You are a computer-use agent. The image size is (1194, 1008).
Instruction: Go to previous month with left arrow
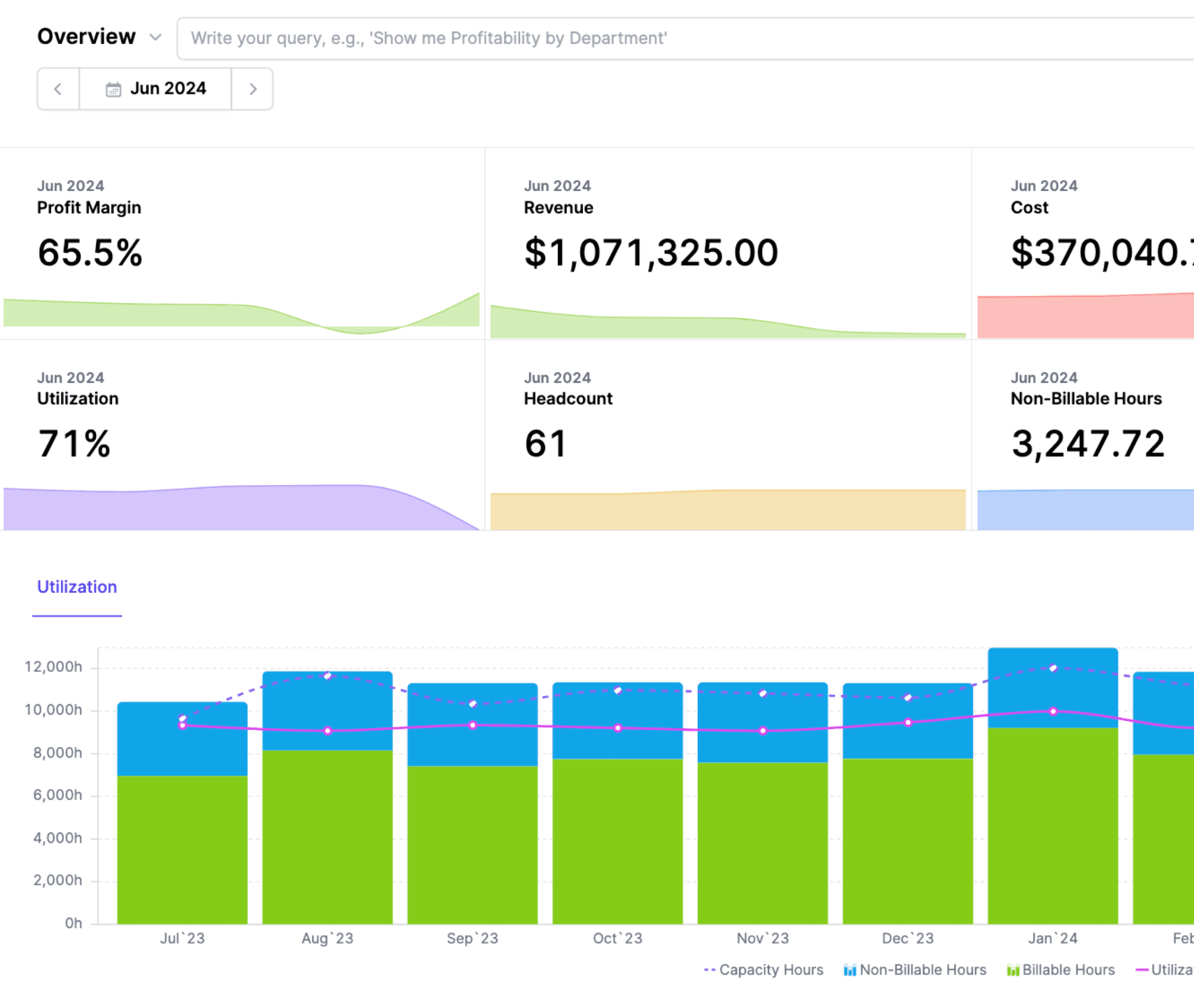tap(58, 89)
